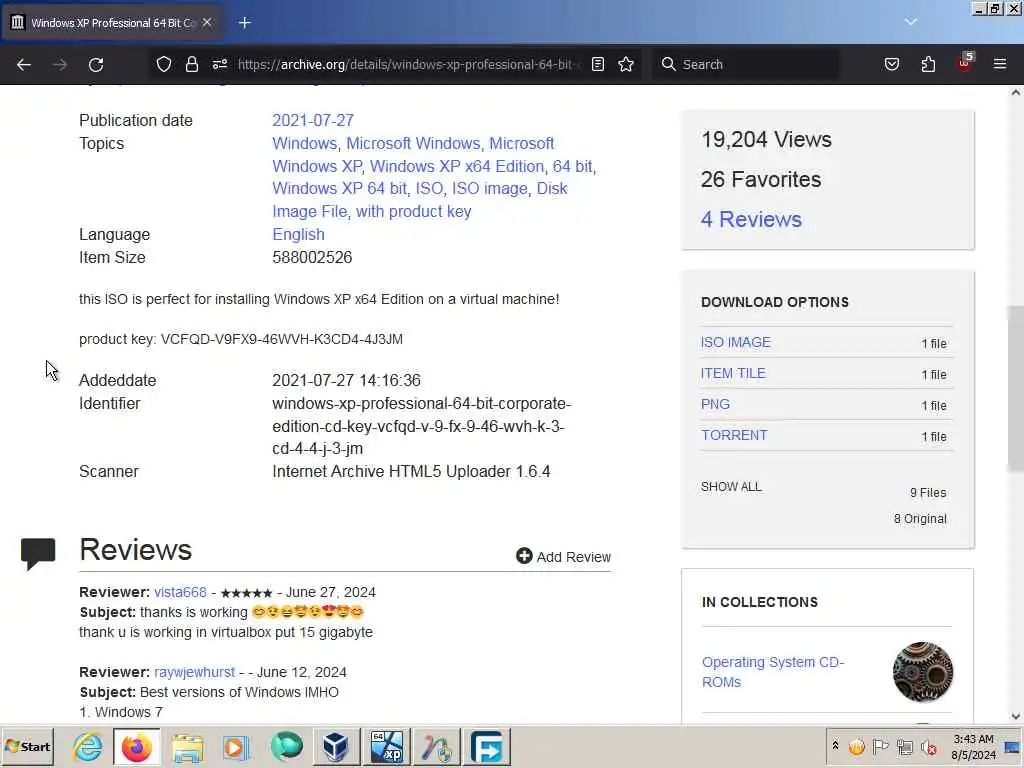Viewport: 1024px width, 768px height.
Task: Select the Windows XP Professional 64 Bit tab
Action: click(112, 23)
